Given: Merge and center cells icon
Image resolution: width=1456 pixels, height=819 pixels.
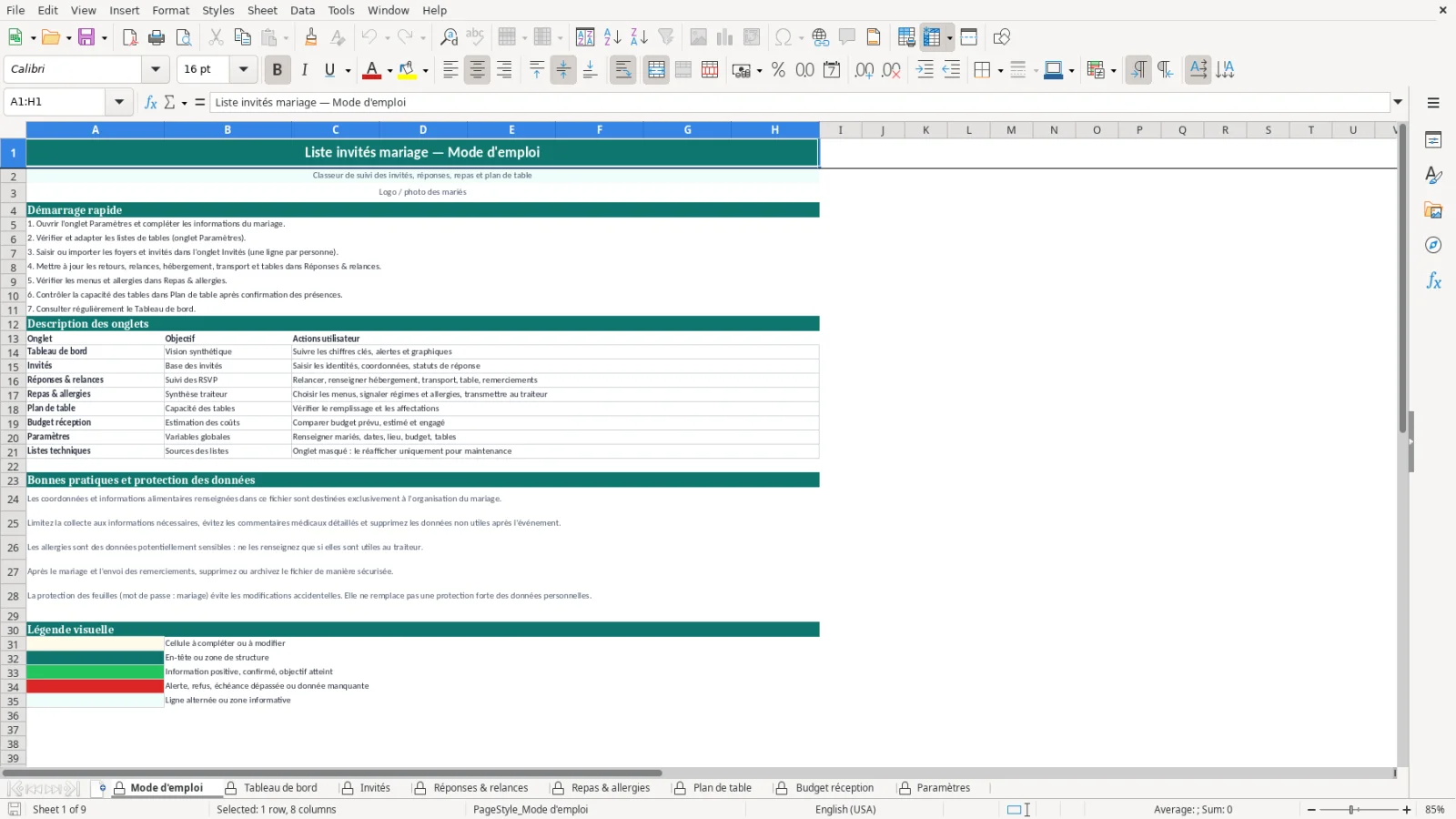Looking at the screenshot, I should 656,69.
